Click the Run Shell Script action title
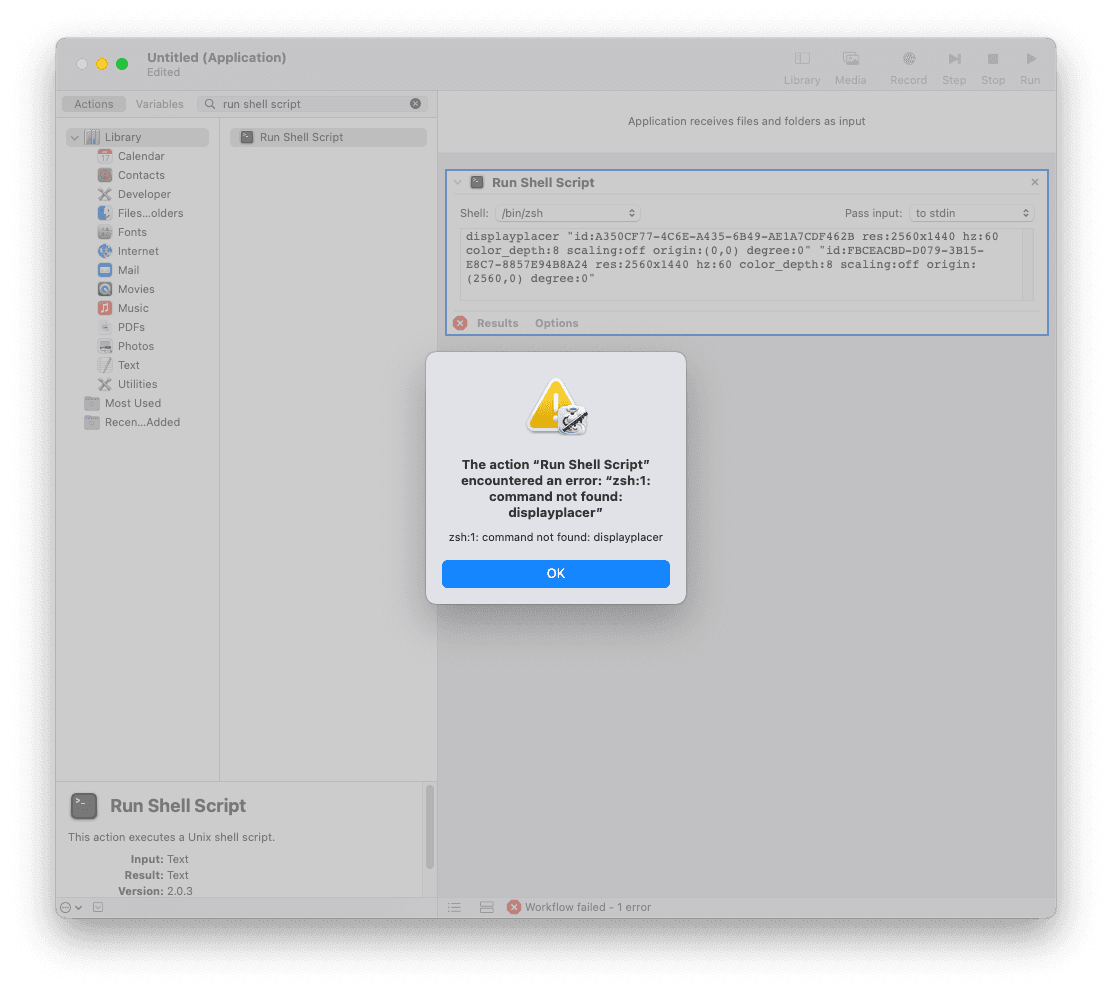This screenshot has height=992, width=1112. click(x=543, y=183)
